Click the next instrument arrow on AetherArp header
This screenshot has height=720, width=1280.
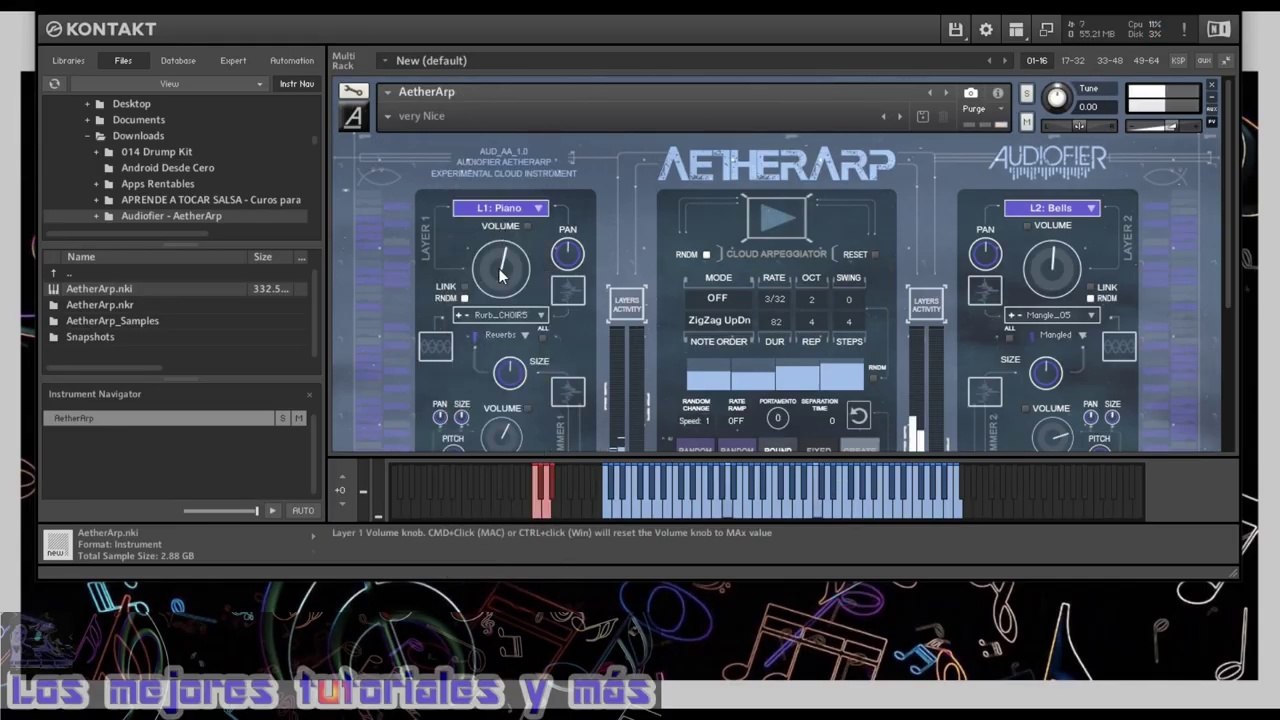point(946,92)
